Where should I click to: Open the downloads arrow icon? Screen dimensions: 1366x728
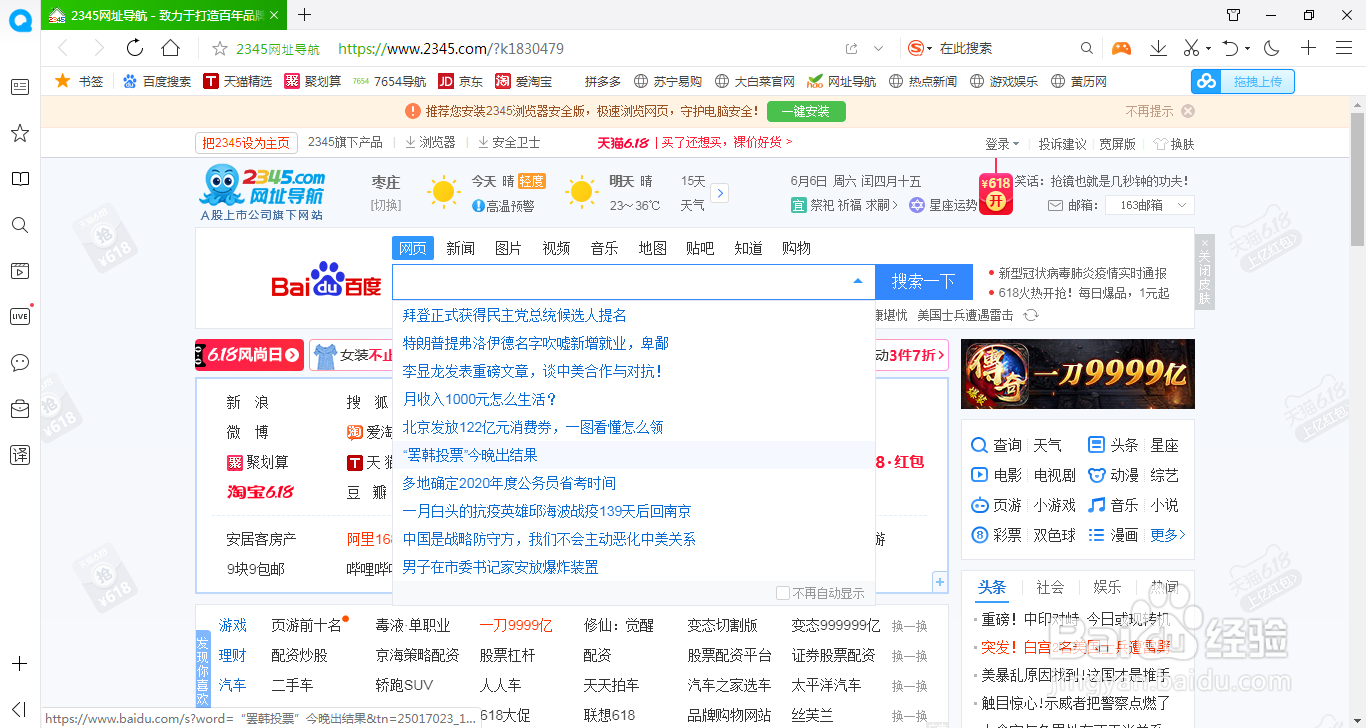1158,48
